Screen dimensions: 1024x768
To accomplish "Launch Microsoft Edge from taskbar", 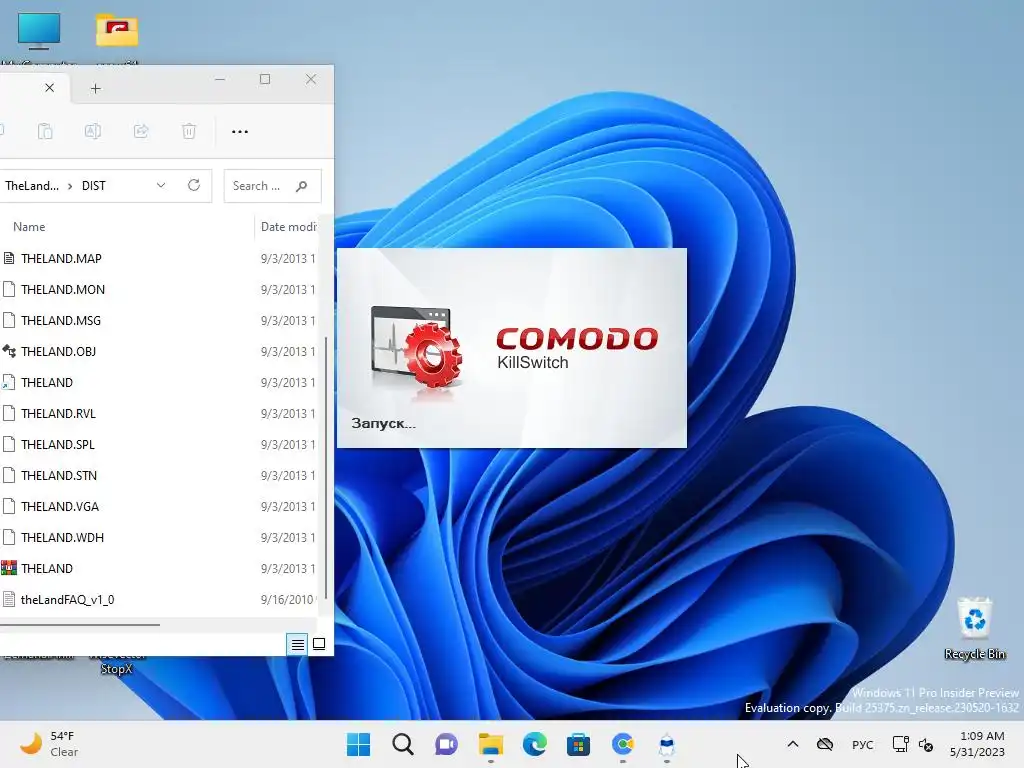I will tap(535, 744).
